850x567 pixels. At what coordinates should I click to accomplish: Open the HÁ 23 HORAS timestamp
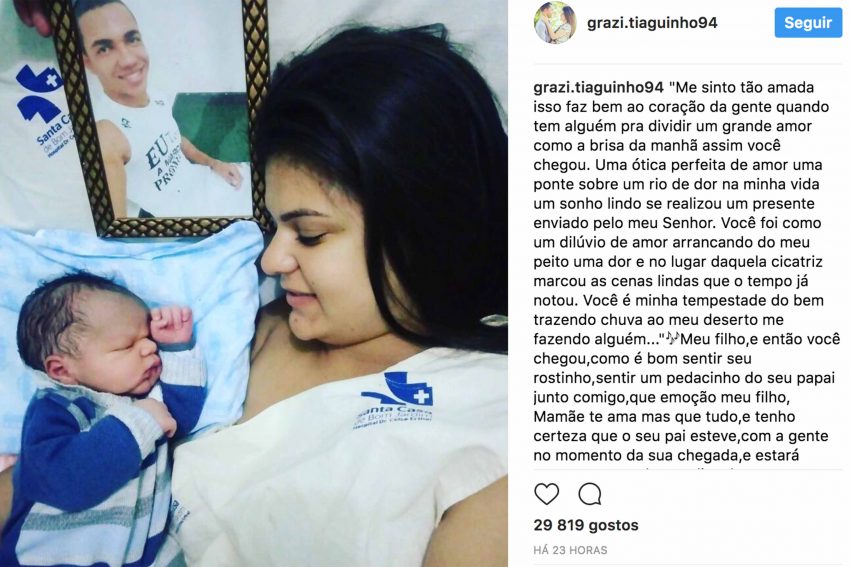[x=570, y=550]
